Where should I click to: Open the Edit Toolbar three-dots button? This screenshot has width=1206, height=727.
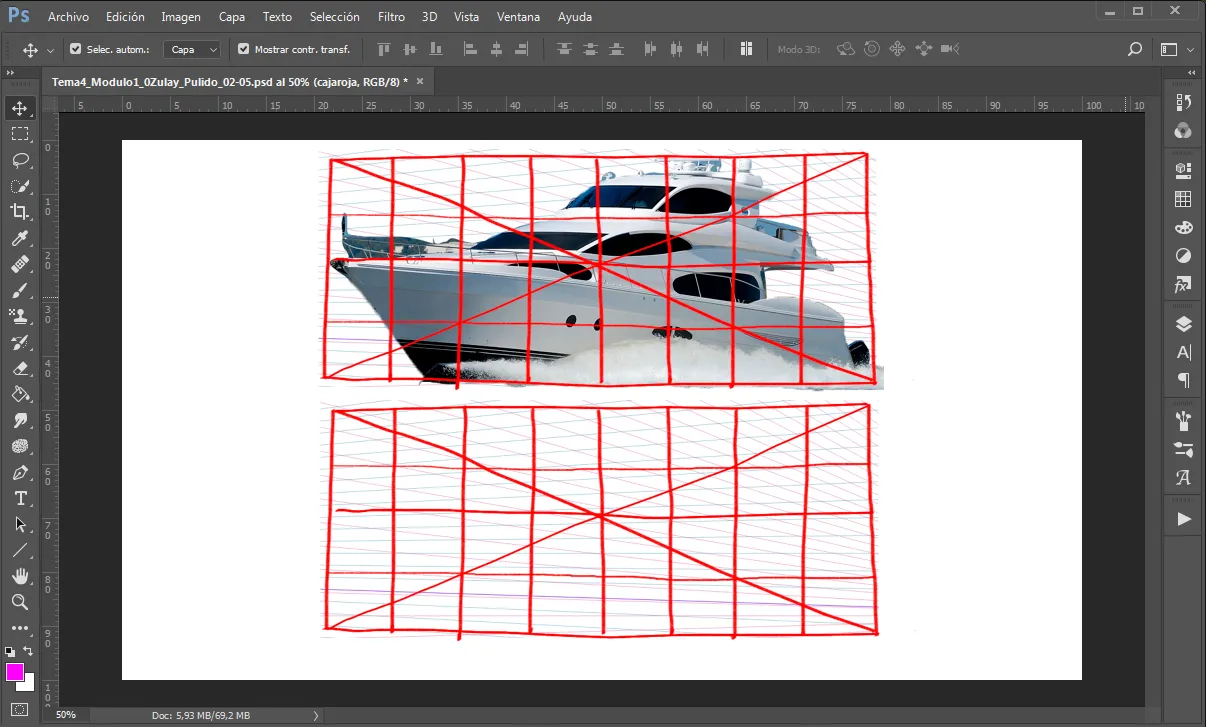[20, 628]
